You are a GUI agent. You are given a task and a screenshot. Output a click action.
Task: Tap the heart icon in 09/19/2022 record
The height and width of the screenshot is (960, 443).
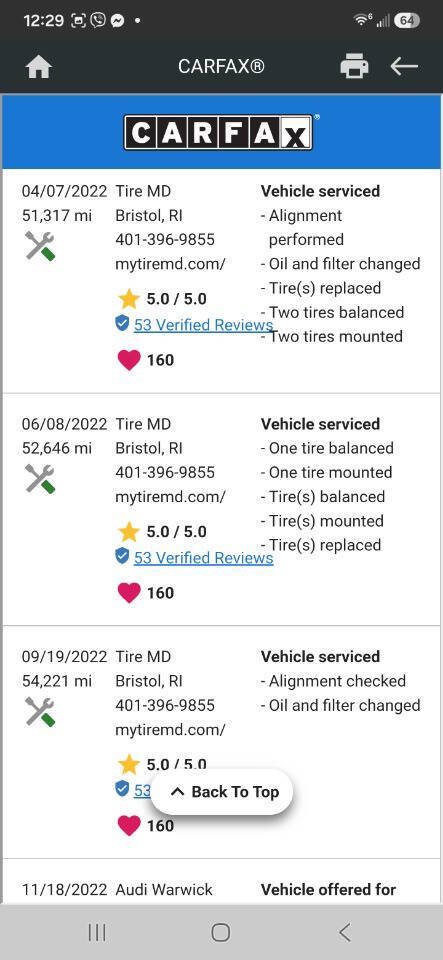click(x=128, y=825)
